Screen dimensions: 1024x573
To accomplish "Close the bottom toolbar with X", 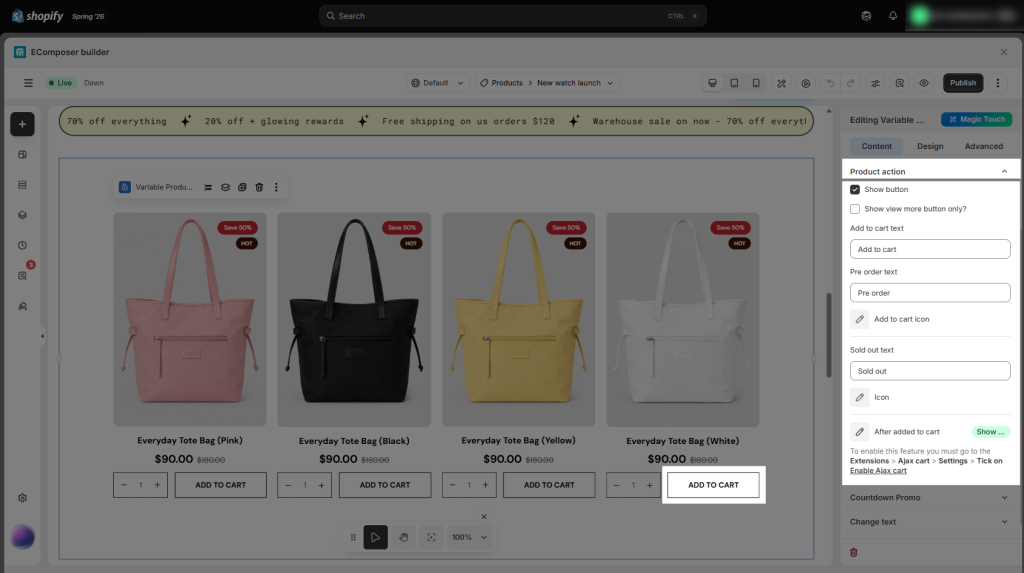I will click(484, 517).
